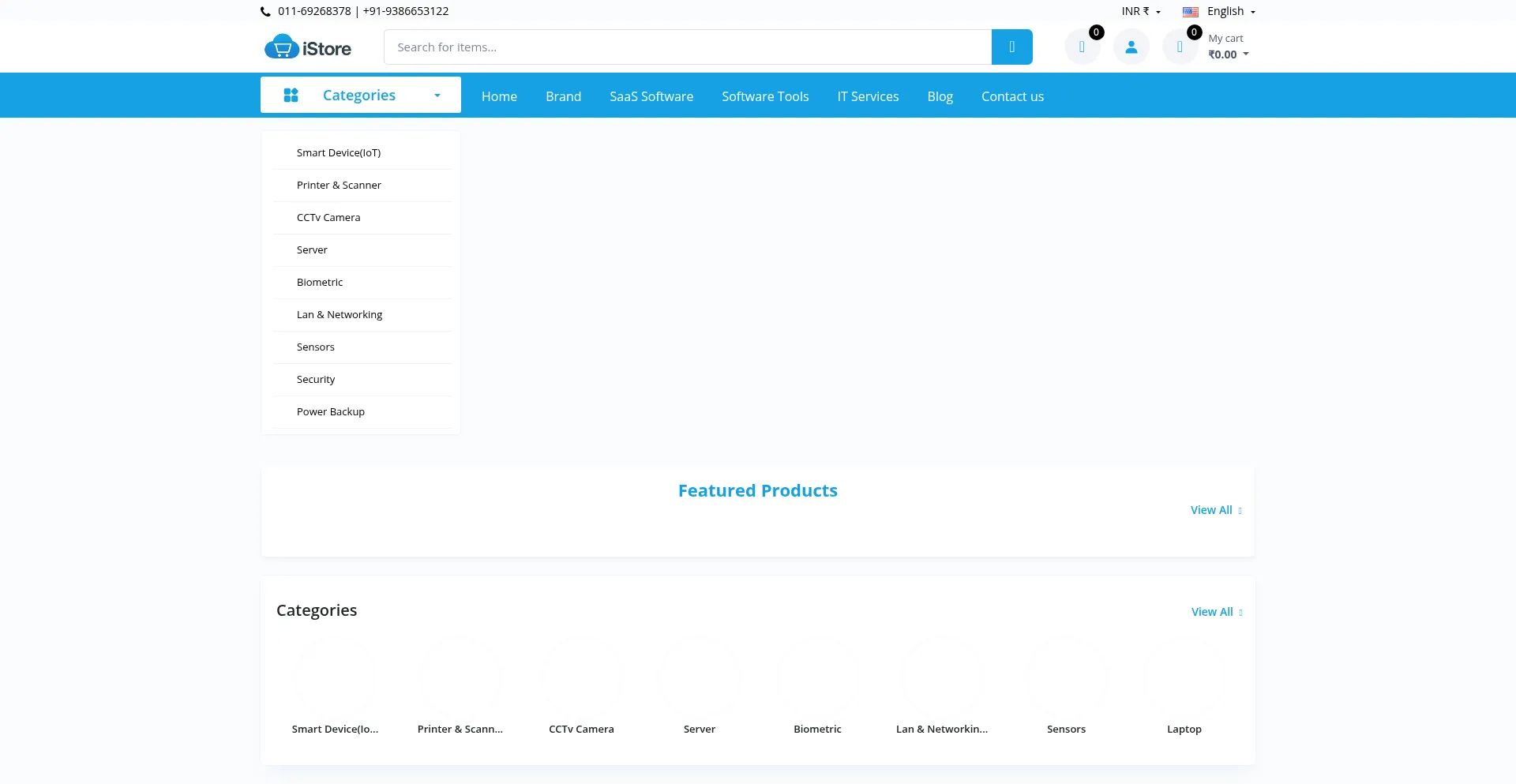Click the grid icon on the Categories button
Viewport: 1516px width, 784px height.
[291, 95]
